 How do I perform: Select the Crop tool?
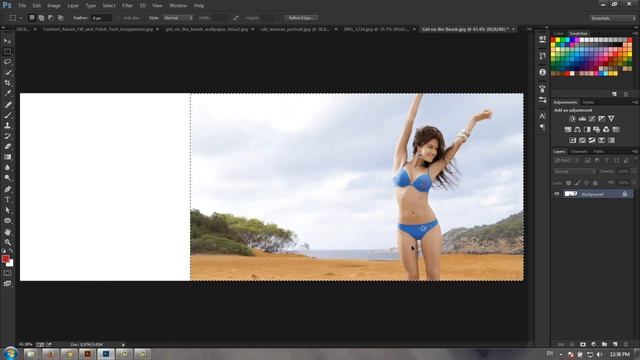pos(7,83)
